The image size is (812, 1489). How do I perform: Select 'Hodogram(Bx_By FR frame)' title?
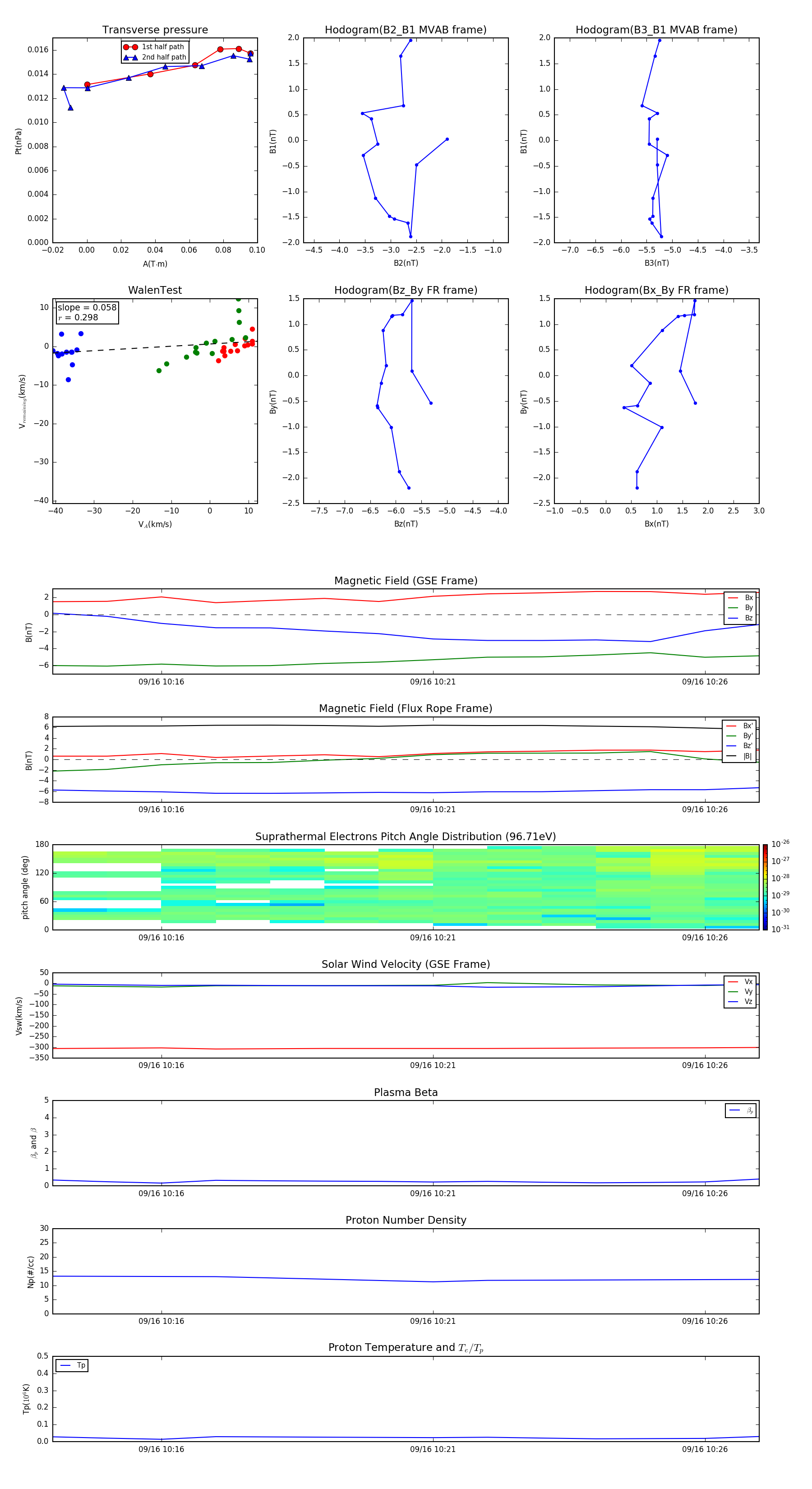(656, 290)
